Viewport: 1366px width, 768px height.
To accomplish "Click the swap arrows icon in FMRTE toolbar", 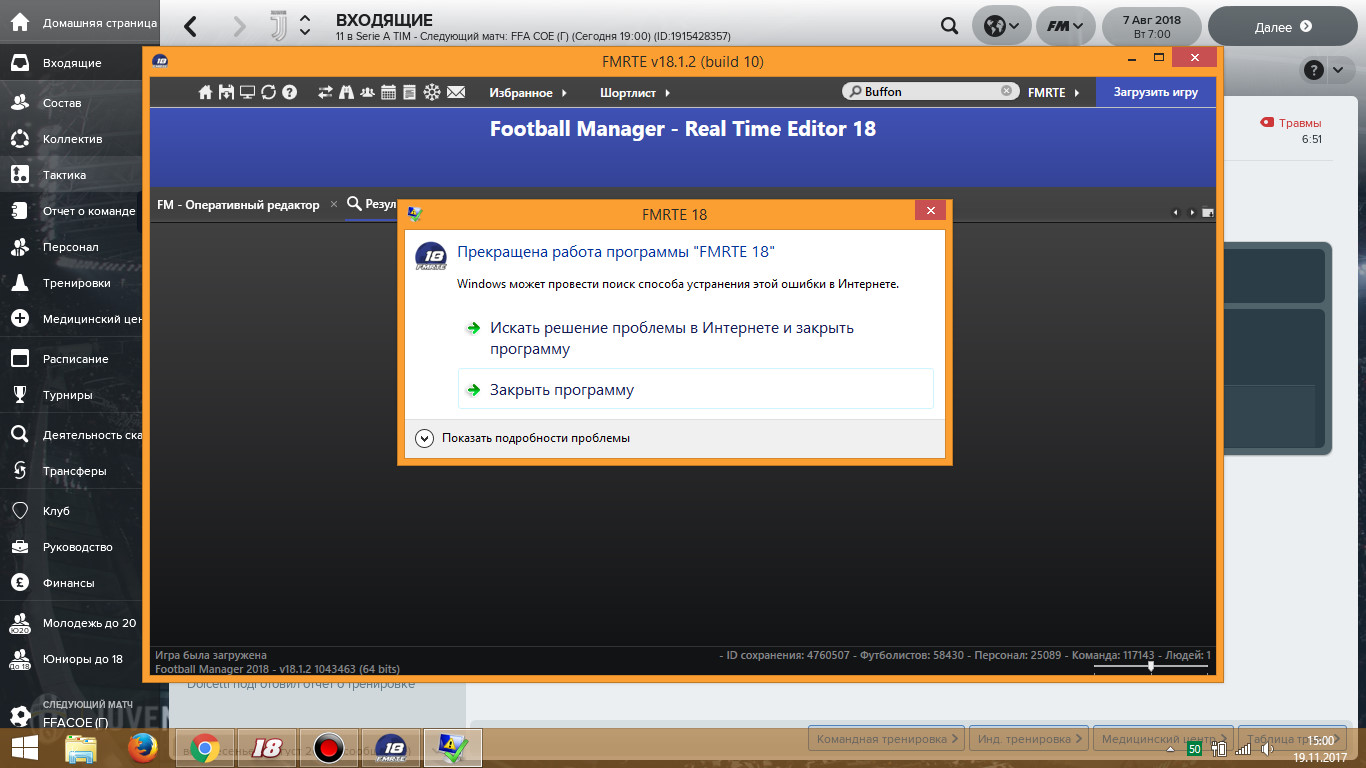I will tap(325, 92).
